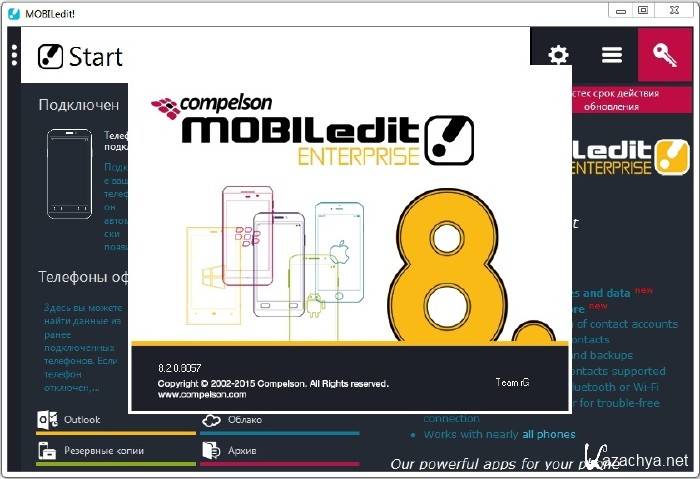Open the settings gear icon
The height and width of the screenshot is (479, 700).
(x=558, y=55)
